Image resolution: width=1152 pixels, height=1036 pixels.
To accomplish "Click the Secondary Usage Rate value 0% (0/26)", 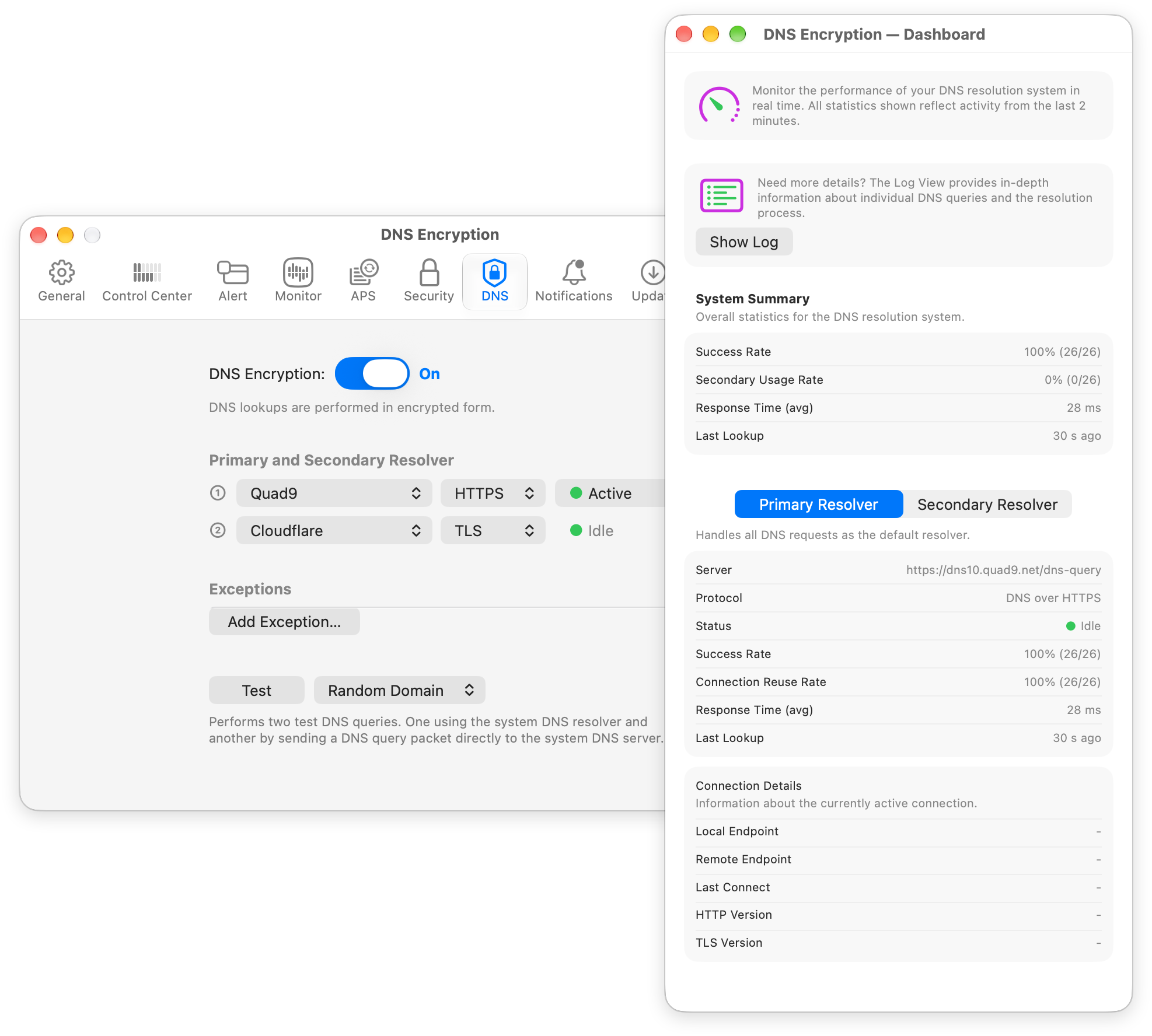I will (1073, 380).
